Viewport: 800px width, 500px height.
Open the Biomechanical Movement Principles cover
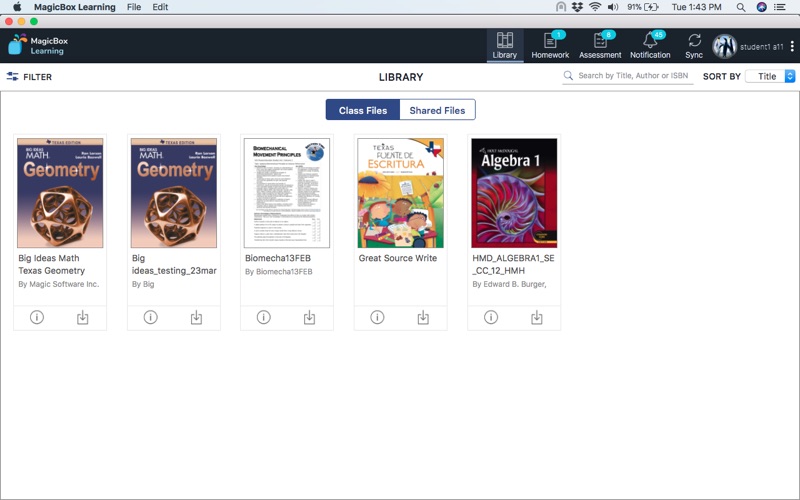(287, 193)
